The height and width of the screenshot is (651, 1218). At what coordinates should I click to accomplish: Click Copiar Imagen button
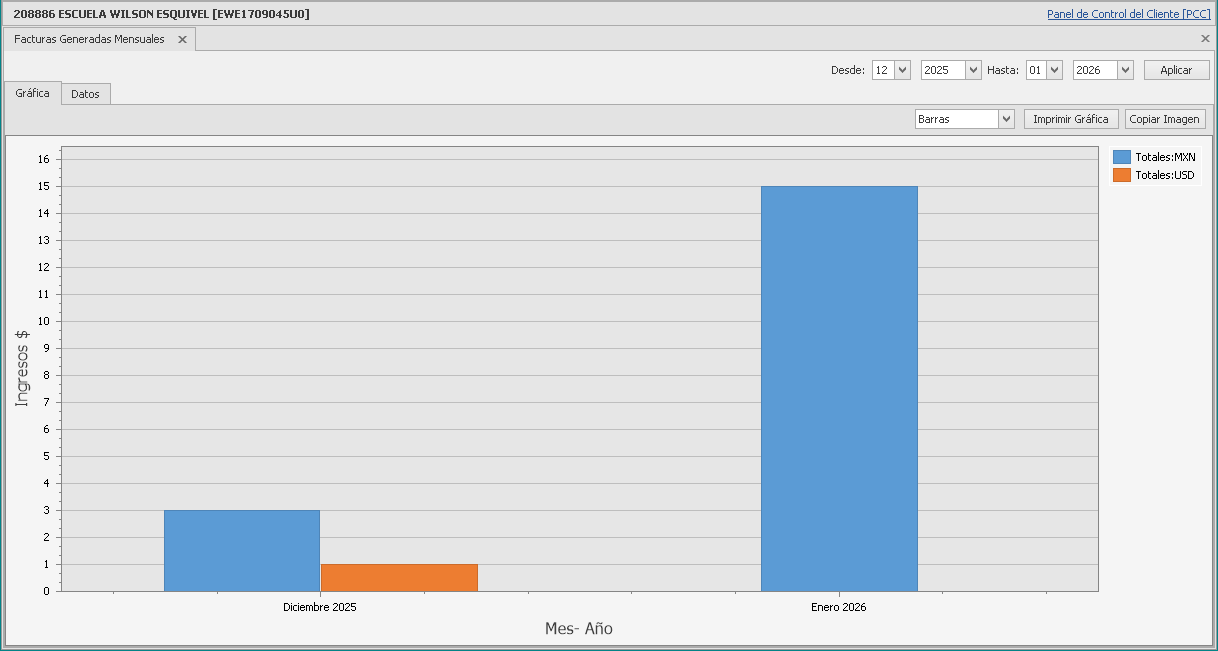click(1164, 119)
